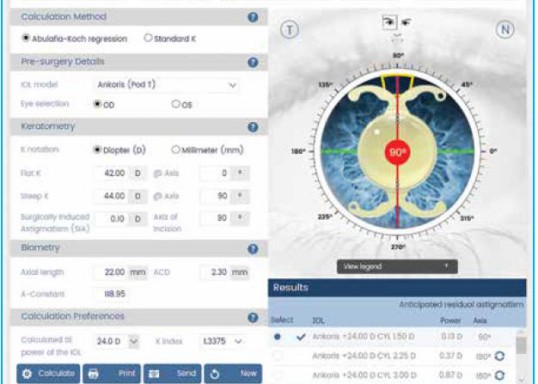Flip axis icon for CYL 2.25 D result
The width and height of the screenshot is (538, 384).
coord(500,356)
